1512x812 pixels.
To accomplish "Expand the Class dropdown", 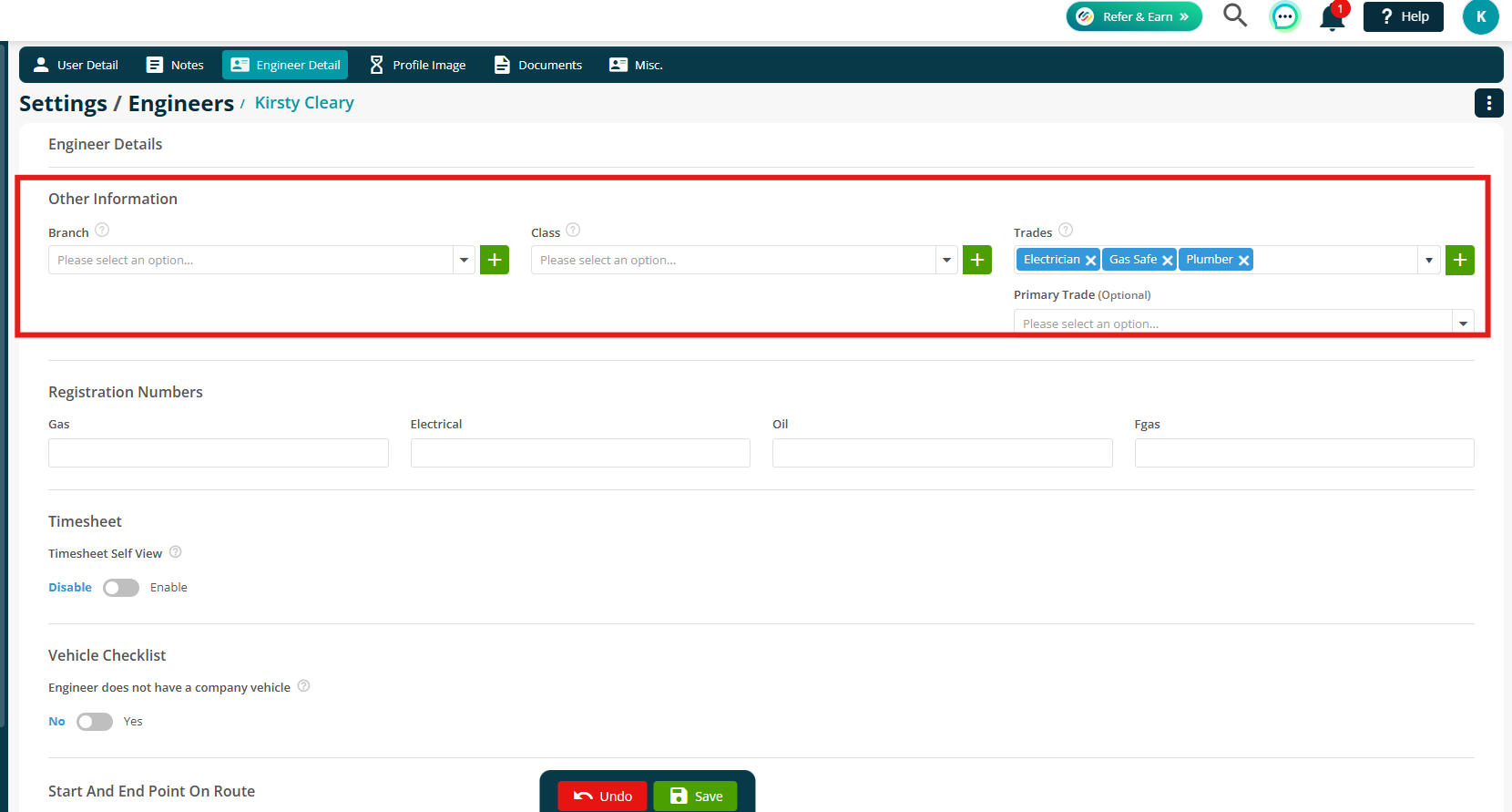I will [946, 260].
